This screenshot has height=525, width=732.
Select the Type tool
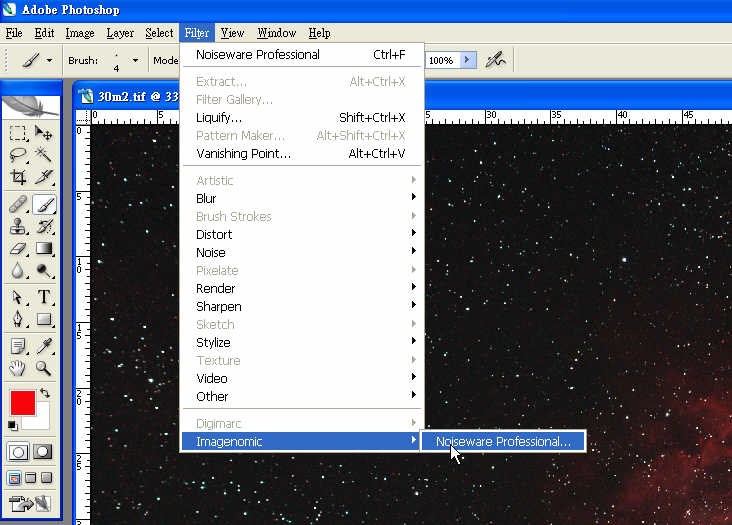(44, 297)
